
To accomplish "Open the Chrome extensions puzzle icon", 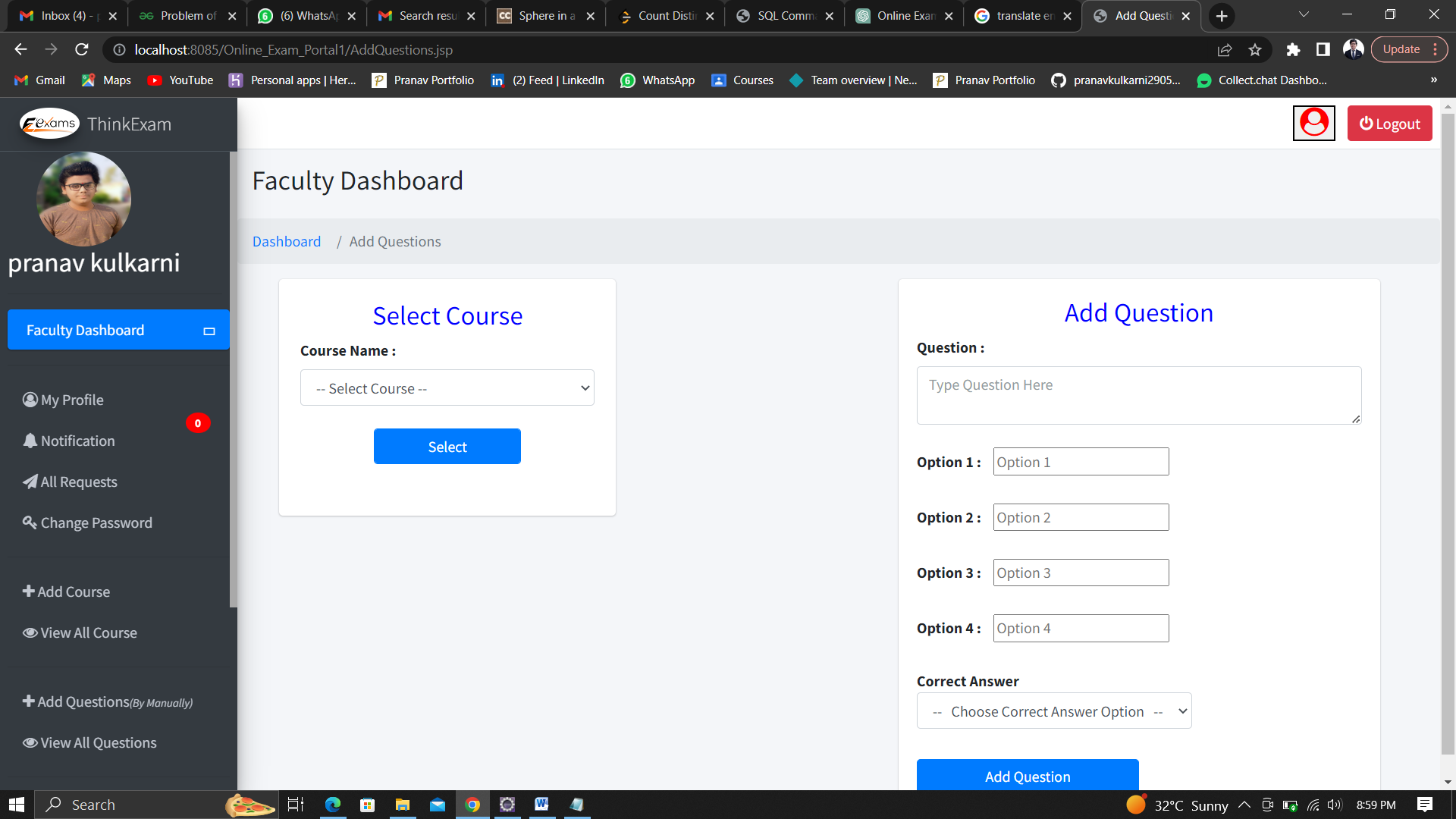I will (x=1293, y=49).
